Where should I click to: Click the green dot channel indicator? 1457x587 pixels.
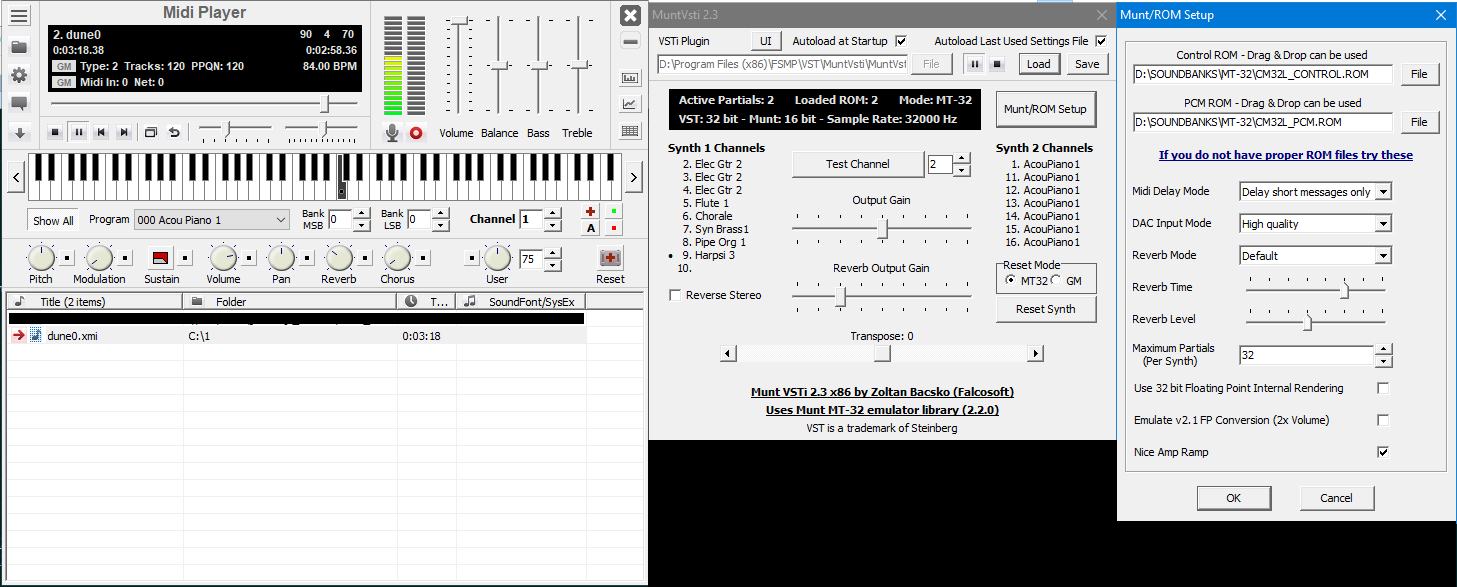[613, 212]
